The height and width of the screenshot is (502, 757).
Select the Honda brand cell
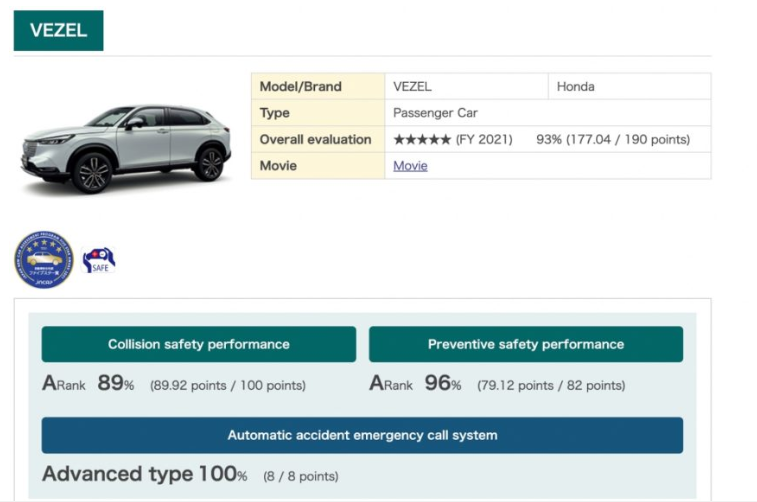pyautogui.click(x=630, y=86)
